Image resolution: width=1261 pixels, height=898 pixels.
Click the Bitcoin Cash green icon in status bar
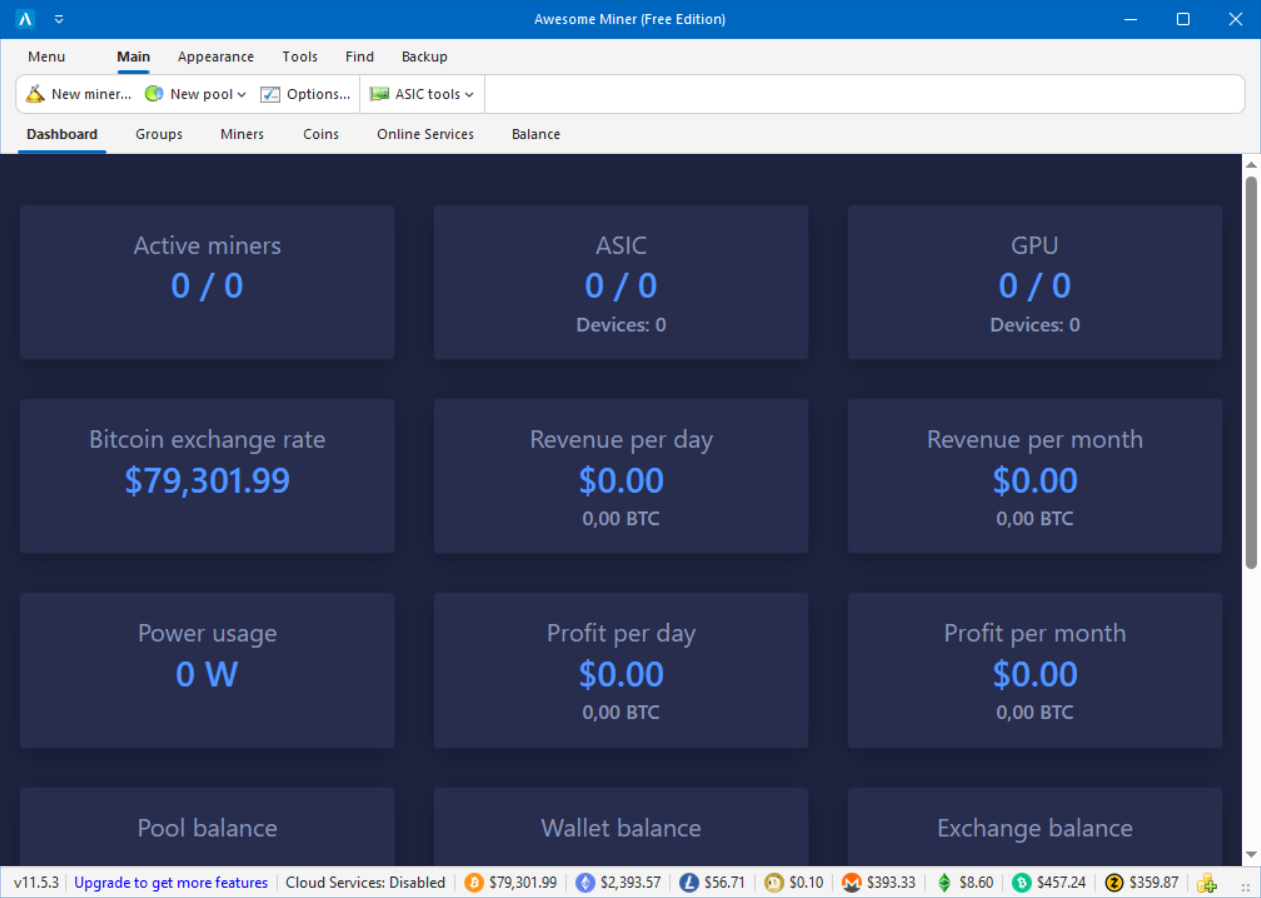click(x=1021, y=882)
